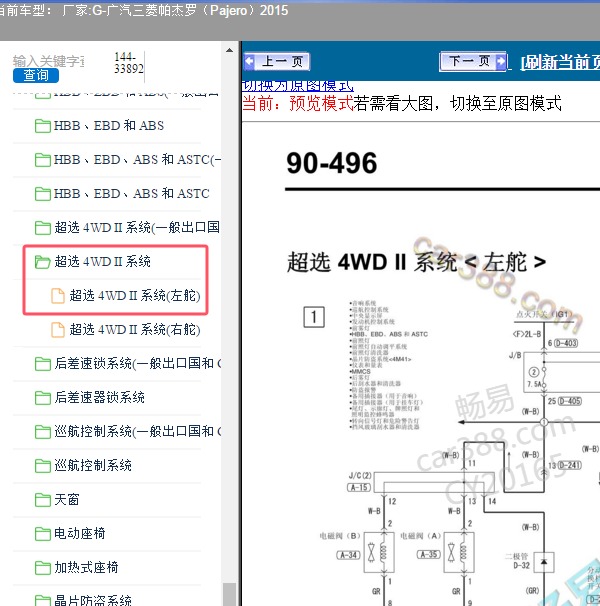Go to previous page with 上一页
The image size is (600, 606).
tap(276, 61)
